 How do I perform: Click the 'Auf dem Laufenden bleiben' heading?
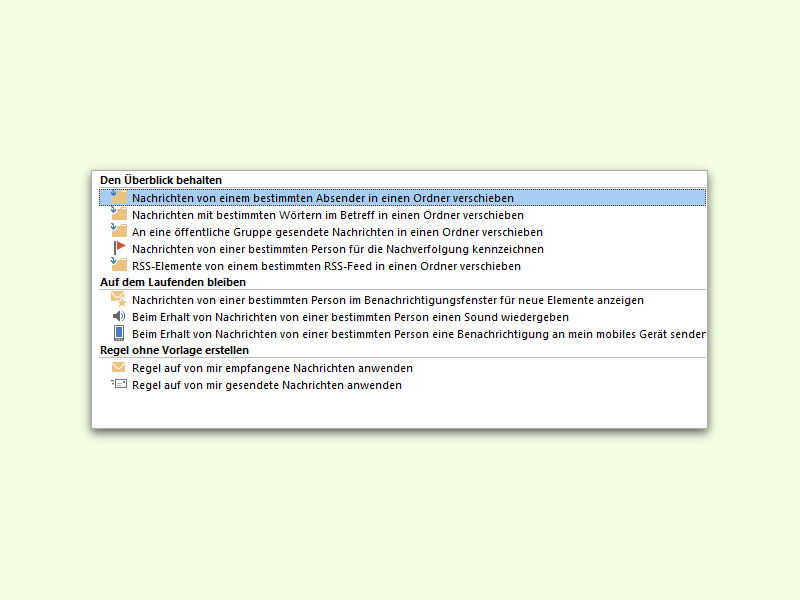(173, 282)
